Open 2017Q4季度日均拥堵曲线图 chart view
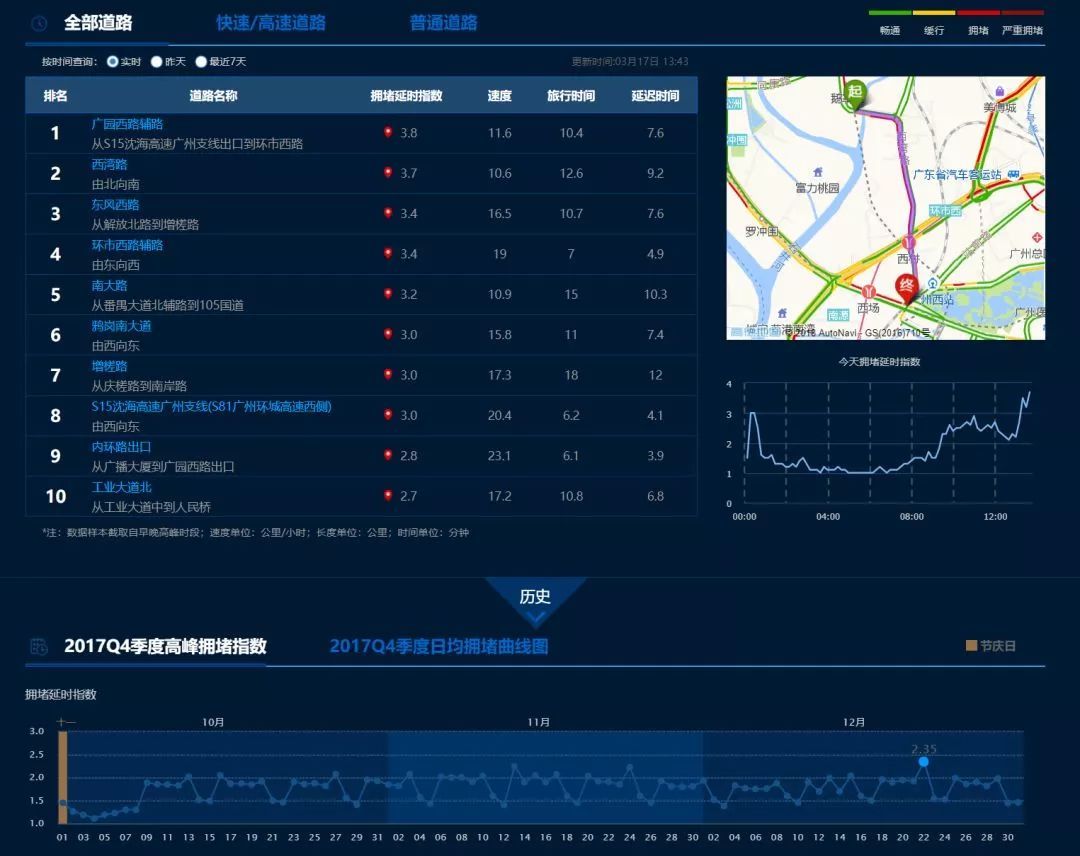The height and width of the screenshot is (856, 1080). (439, 646)
